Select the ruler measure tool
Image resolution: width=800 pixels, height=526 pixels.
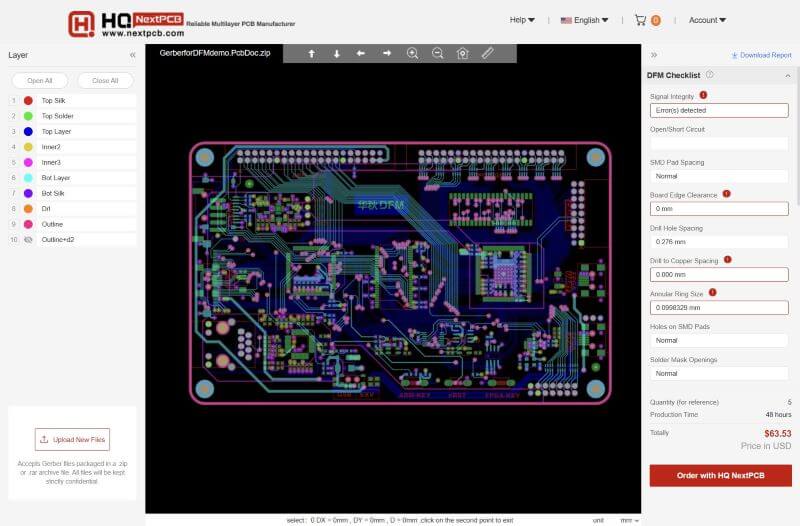coord(487,53)
